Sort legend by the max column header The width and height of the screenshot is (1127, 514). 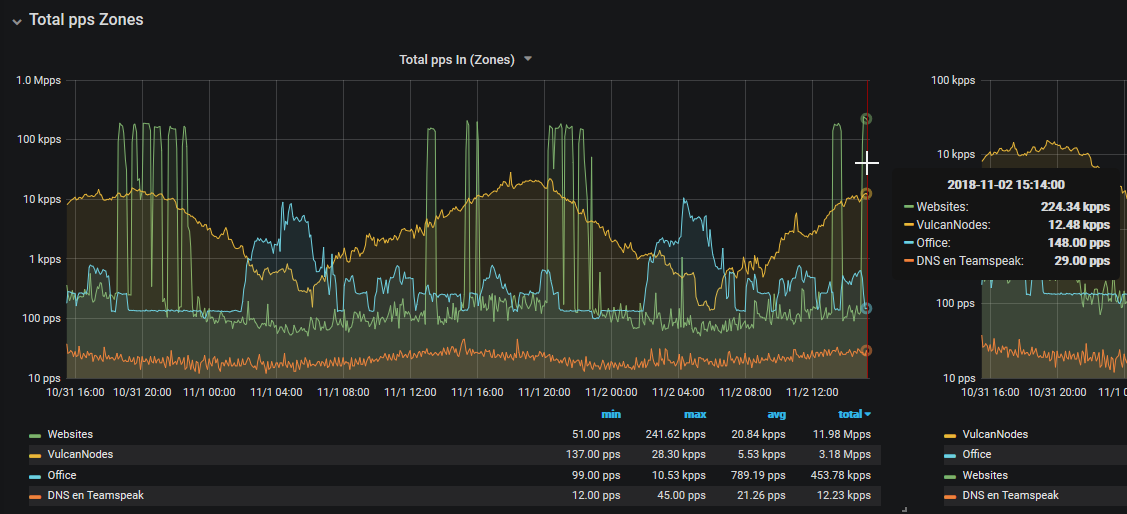[x=695, y=414]
